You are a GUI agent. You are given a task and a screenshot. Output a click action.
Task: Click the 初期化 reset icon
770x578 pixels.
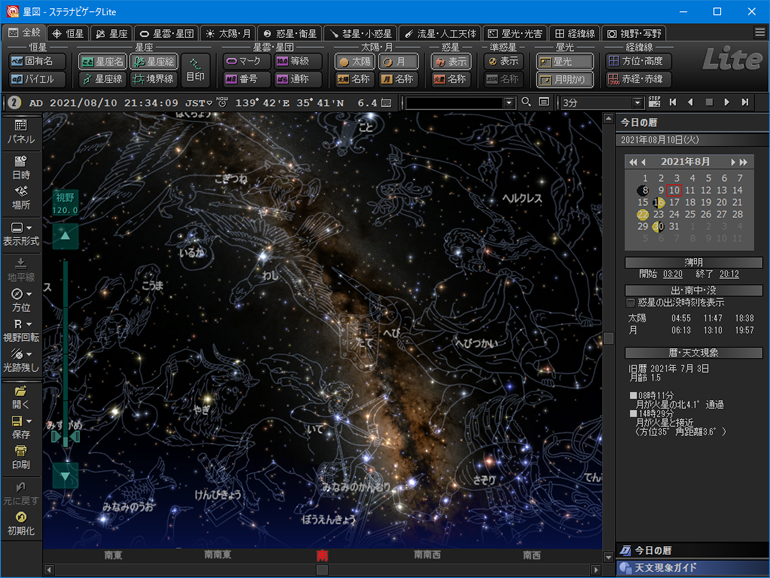click(21, 523)
